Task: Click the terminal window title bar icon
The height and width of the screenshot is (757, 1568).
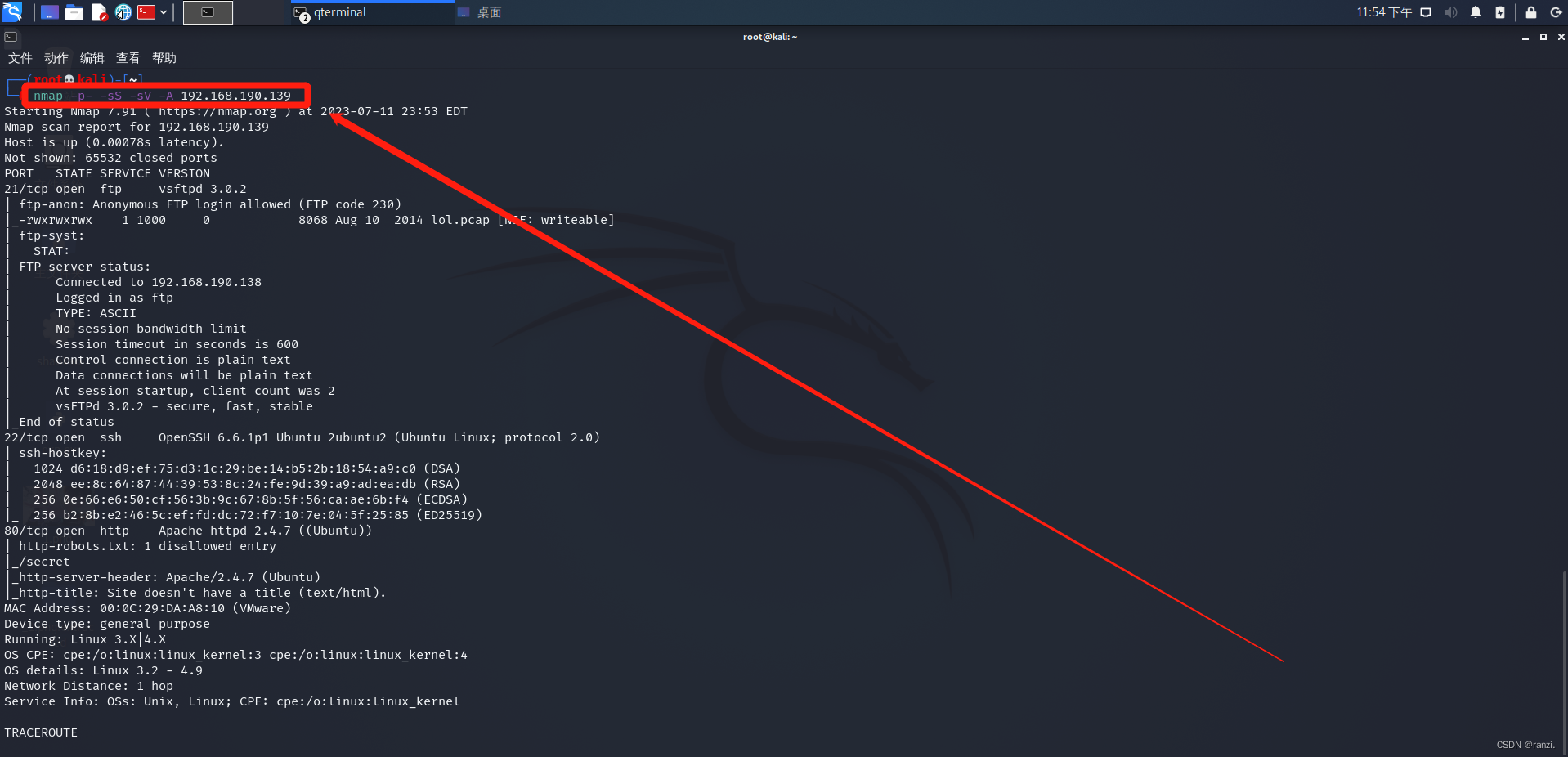Action: click(11, 37)
